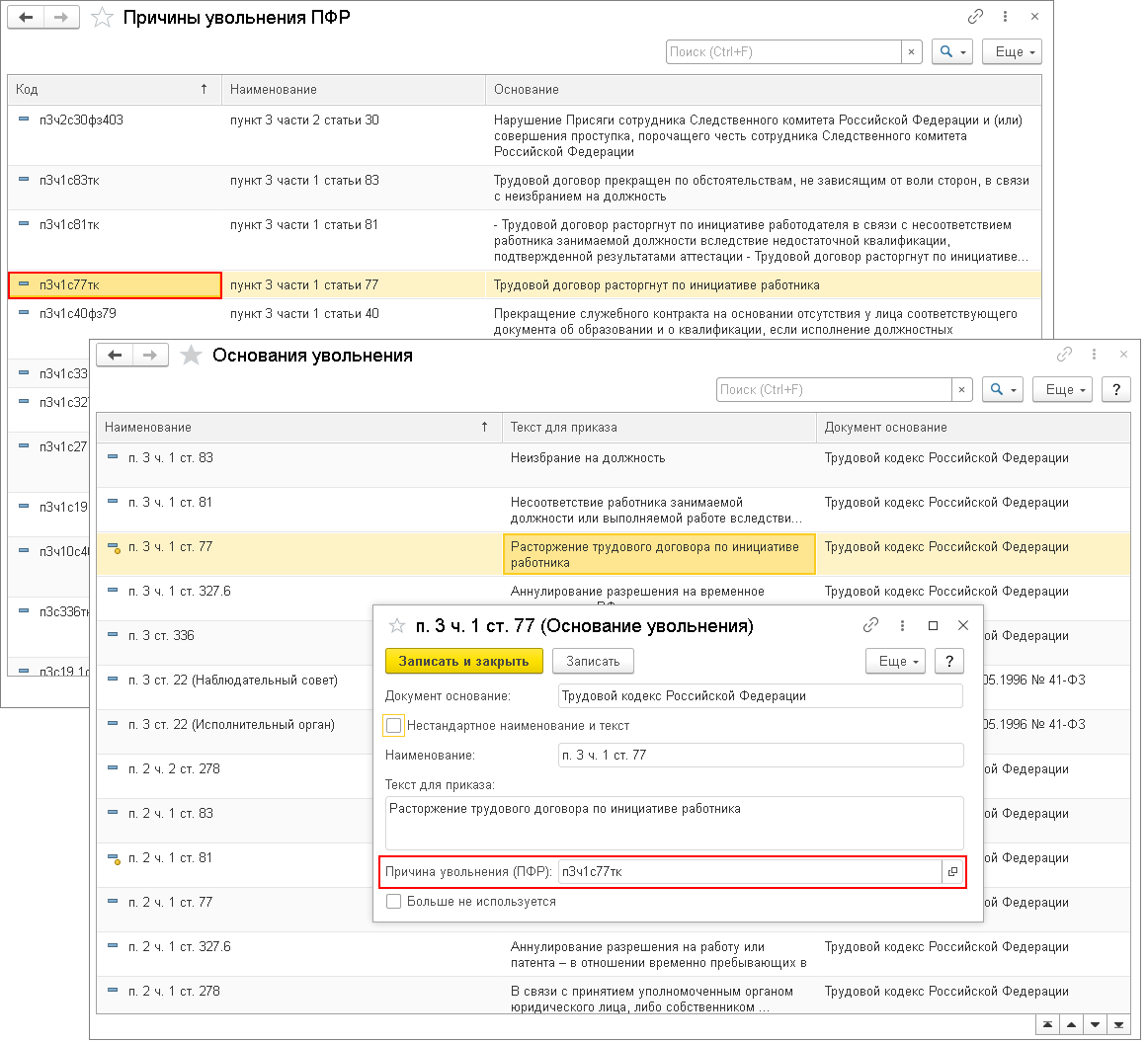The width and height of the screenshot is (1148, 1043).
Task: Click the help button in Основания увольнения list
Action: point(1115,390)
